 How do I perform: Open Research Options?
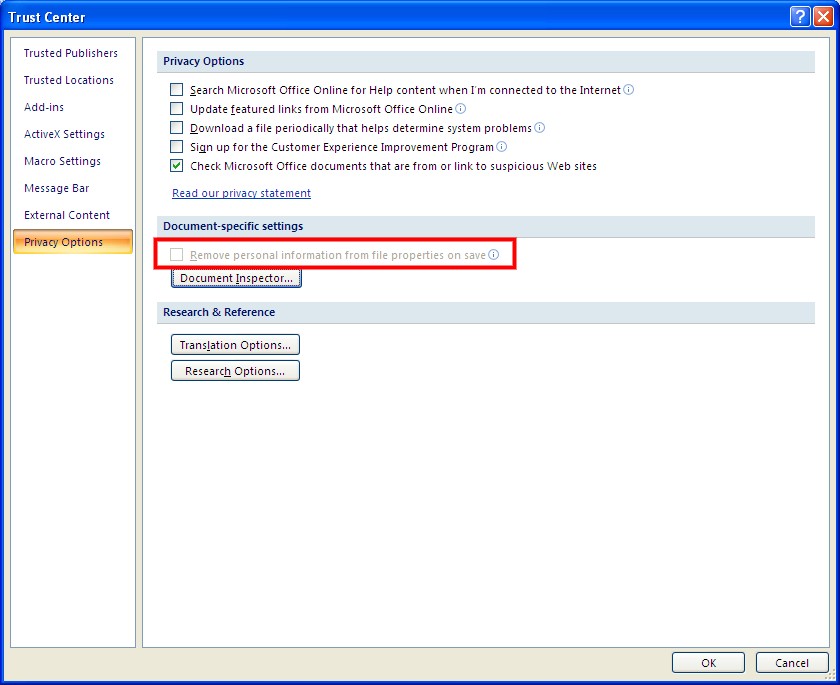[234, 370]
